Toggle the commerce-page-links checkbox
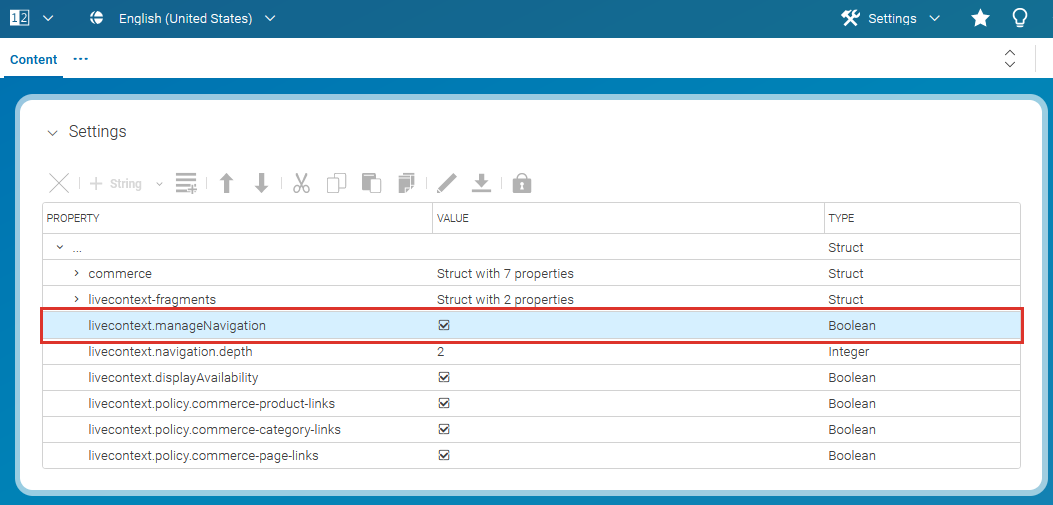1053x505 pixels. (443, 455)
